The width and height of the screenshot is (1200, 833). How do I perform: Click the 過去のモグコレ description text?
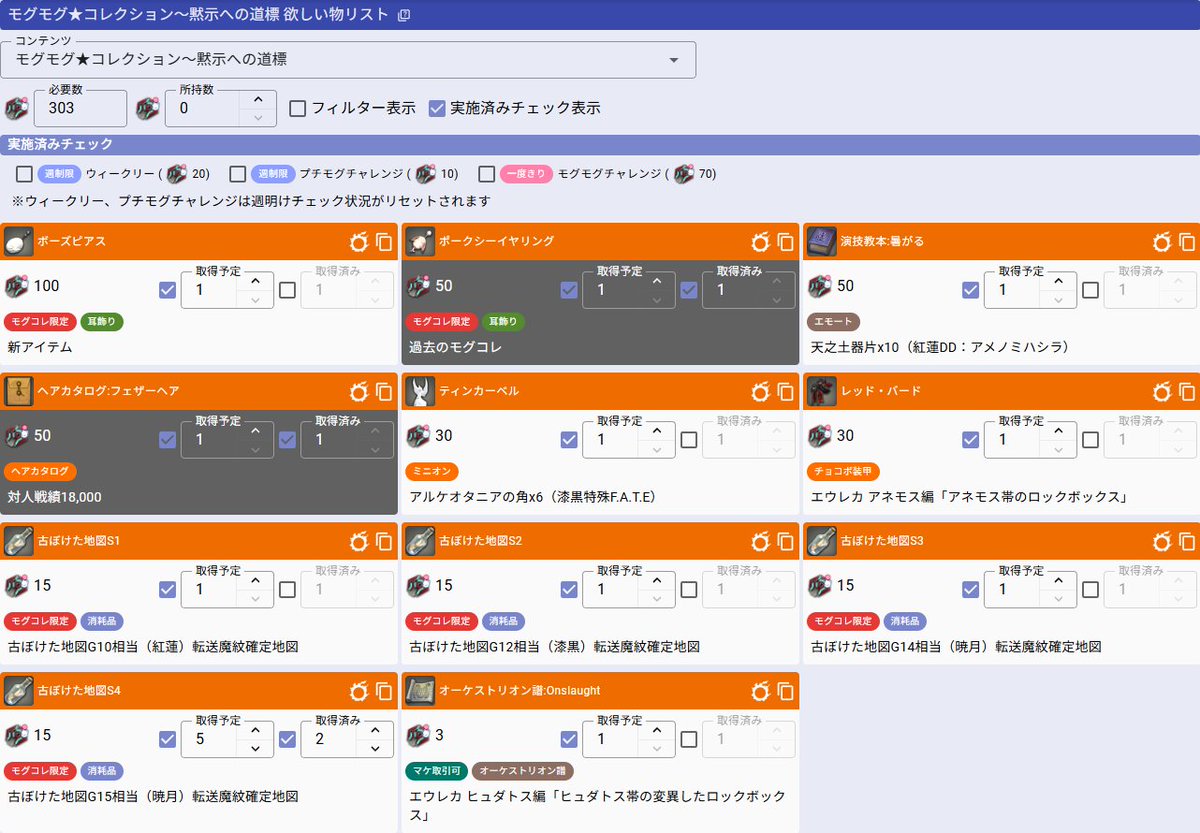click(x=456, y=347)
